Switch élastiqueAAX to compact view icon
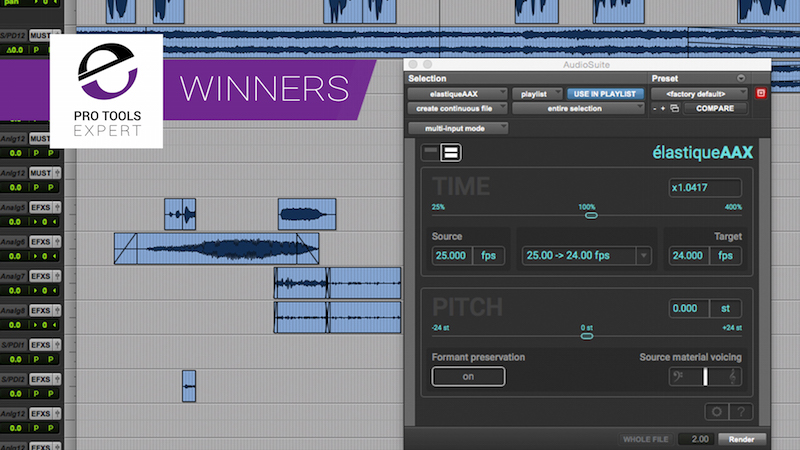The height and width of the screenshot is (450, 800). 431,152
